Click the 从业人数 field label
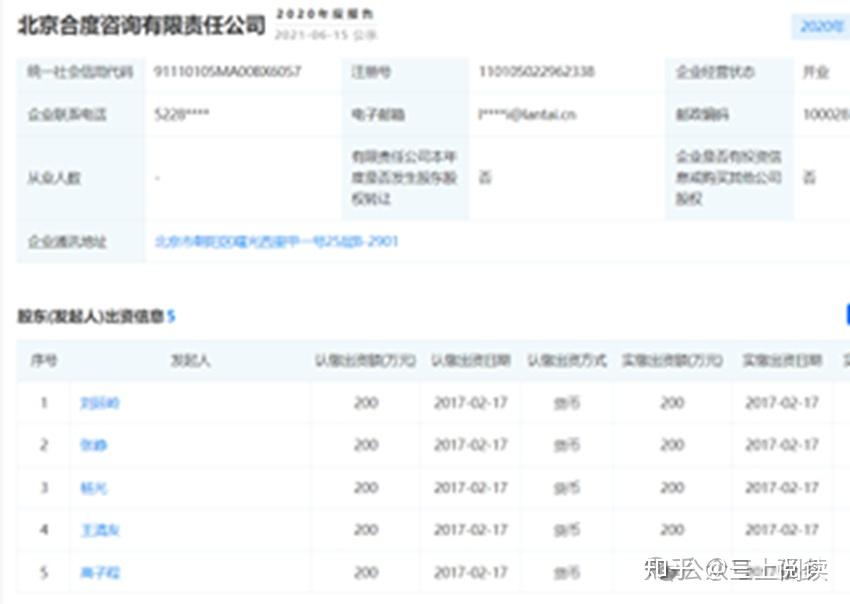Viewport: 850px width, 604px height. point(54,178)
